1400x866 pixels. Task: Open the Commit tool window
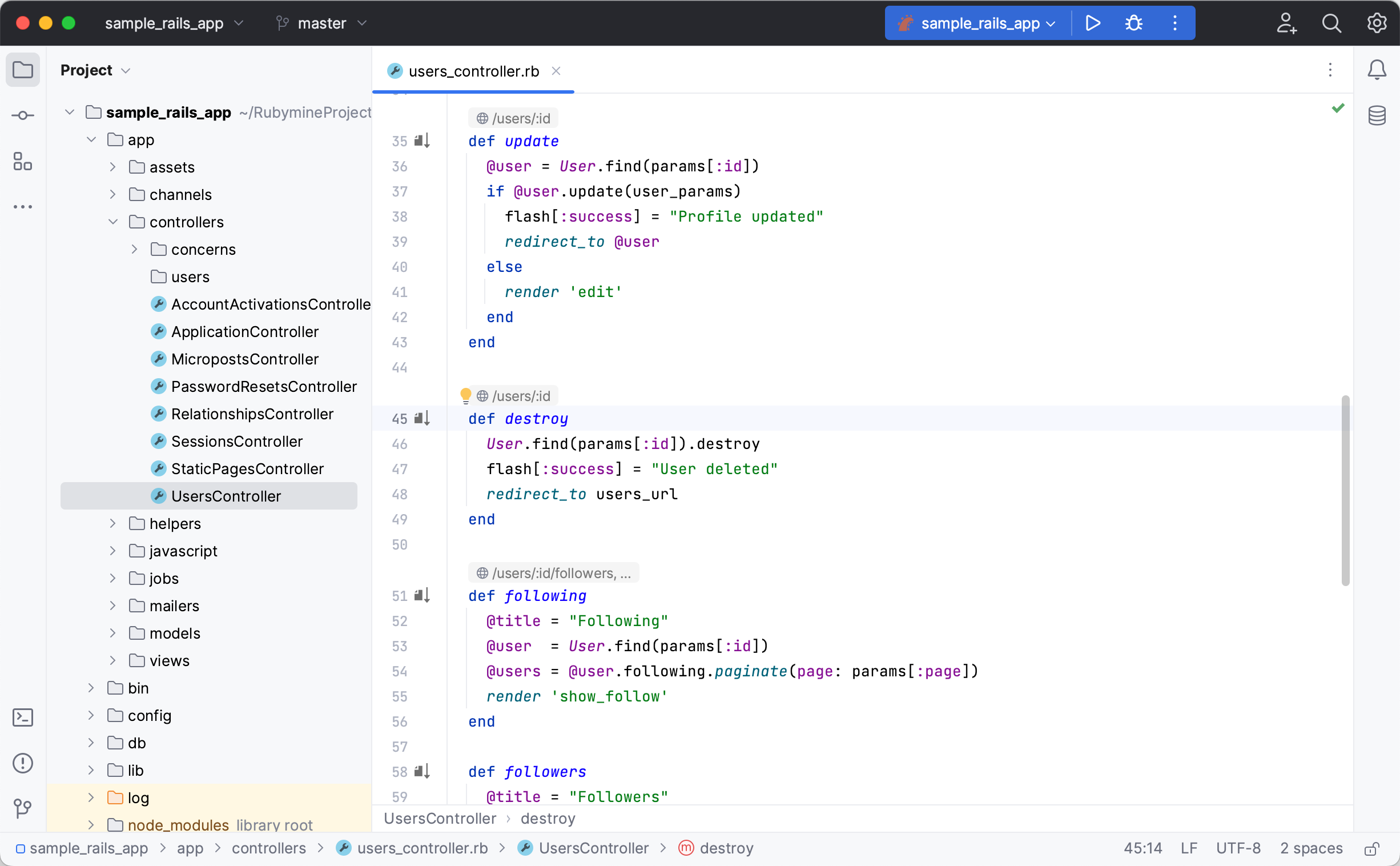coord(23,116)
